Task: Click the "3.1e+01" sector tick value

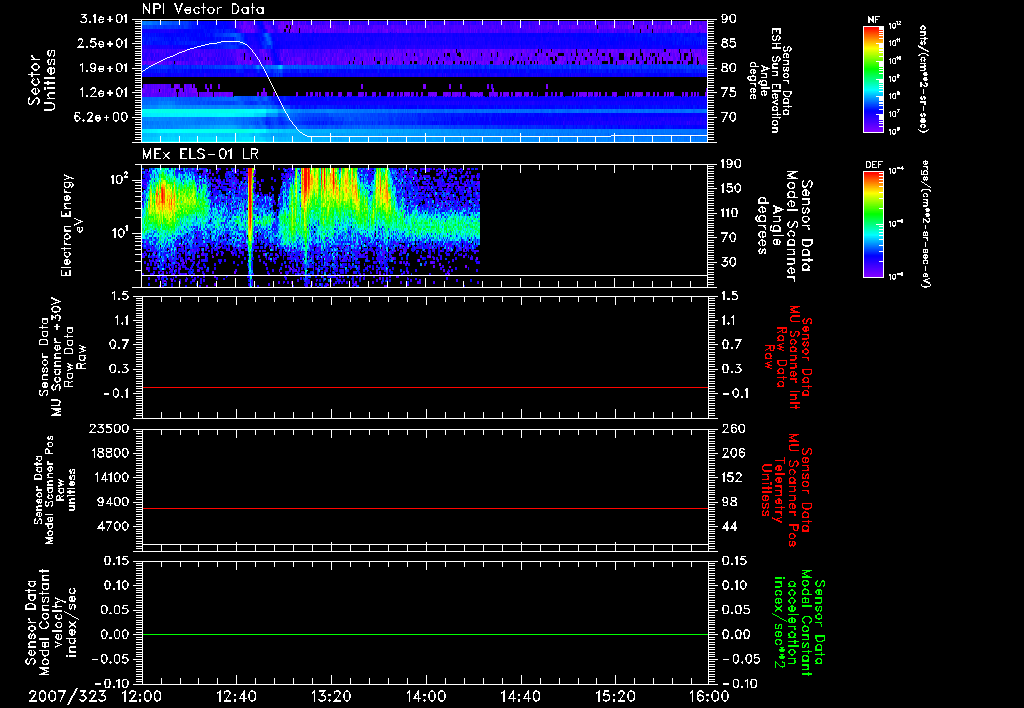Action: [104, 19]
